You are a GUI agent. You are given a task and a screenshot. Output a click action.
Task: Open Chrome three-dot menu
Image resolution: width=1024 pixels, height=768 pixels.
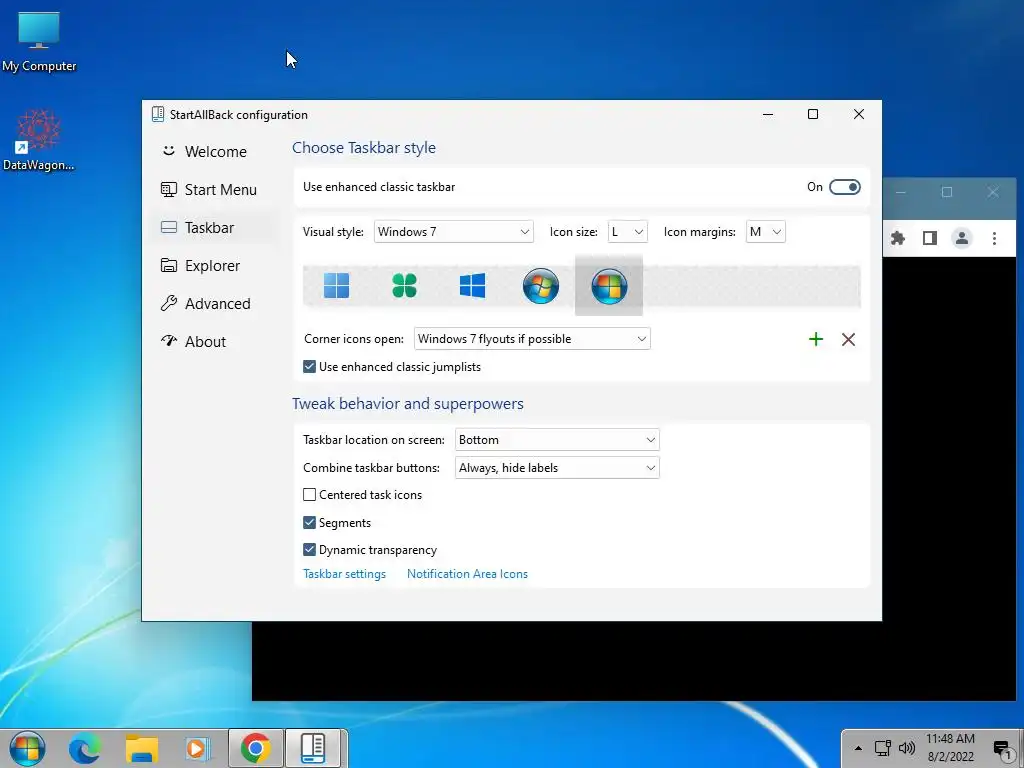[994, 238]
